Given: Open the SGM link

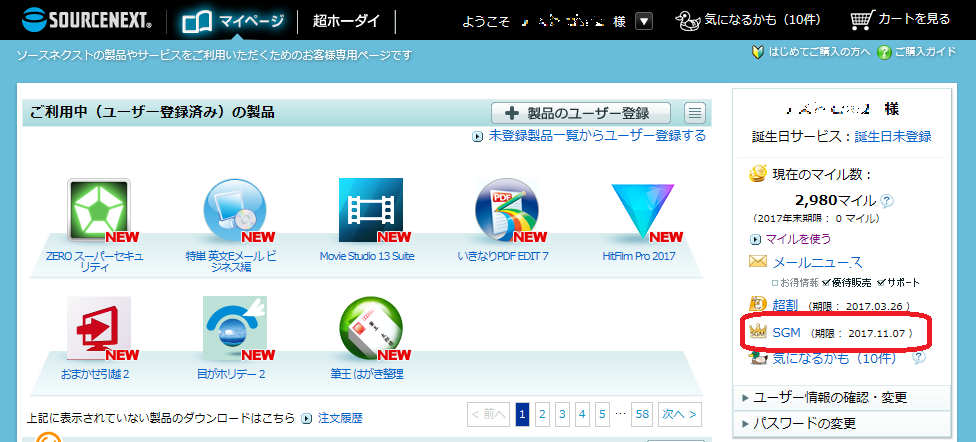Looking at the screenshot, I should (786, 333).
